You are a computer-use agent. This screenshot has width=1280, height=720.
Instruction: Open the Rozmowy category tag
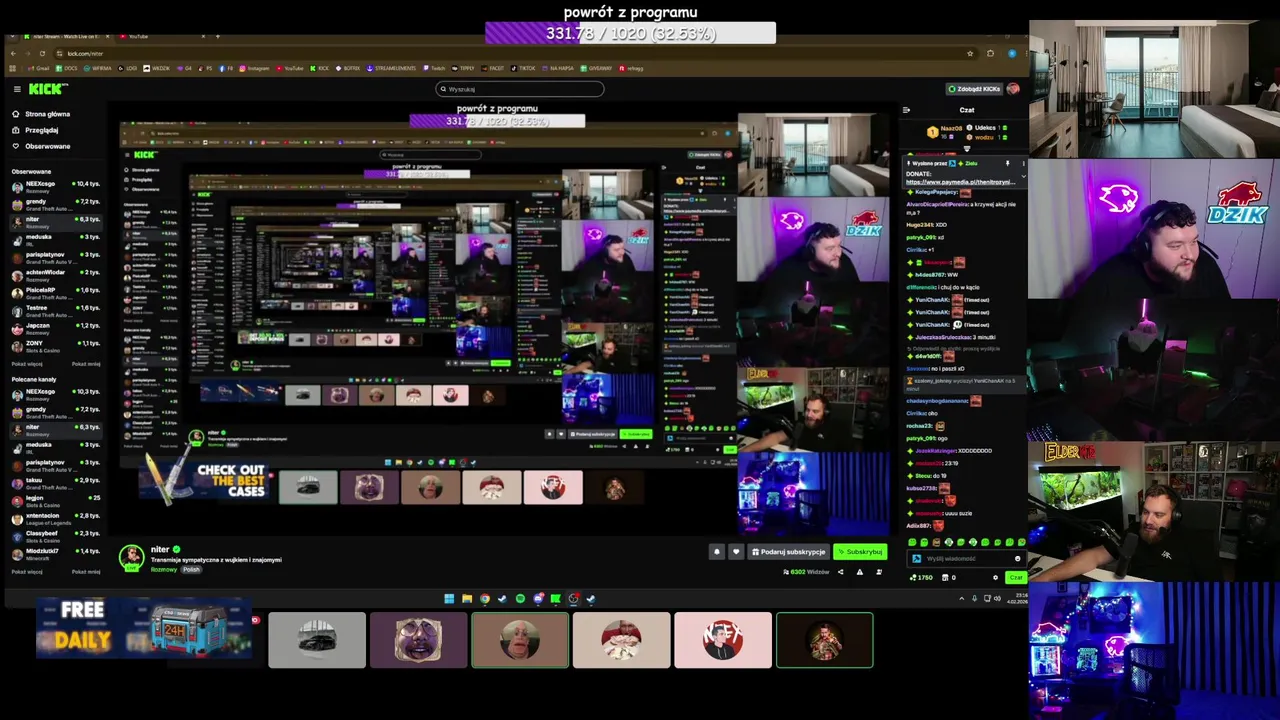tap(164, 569)
